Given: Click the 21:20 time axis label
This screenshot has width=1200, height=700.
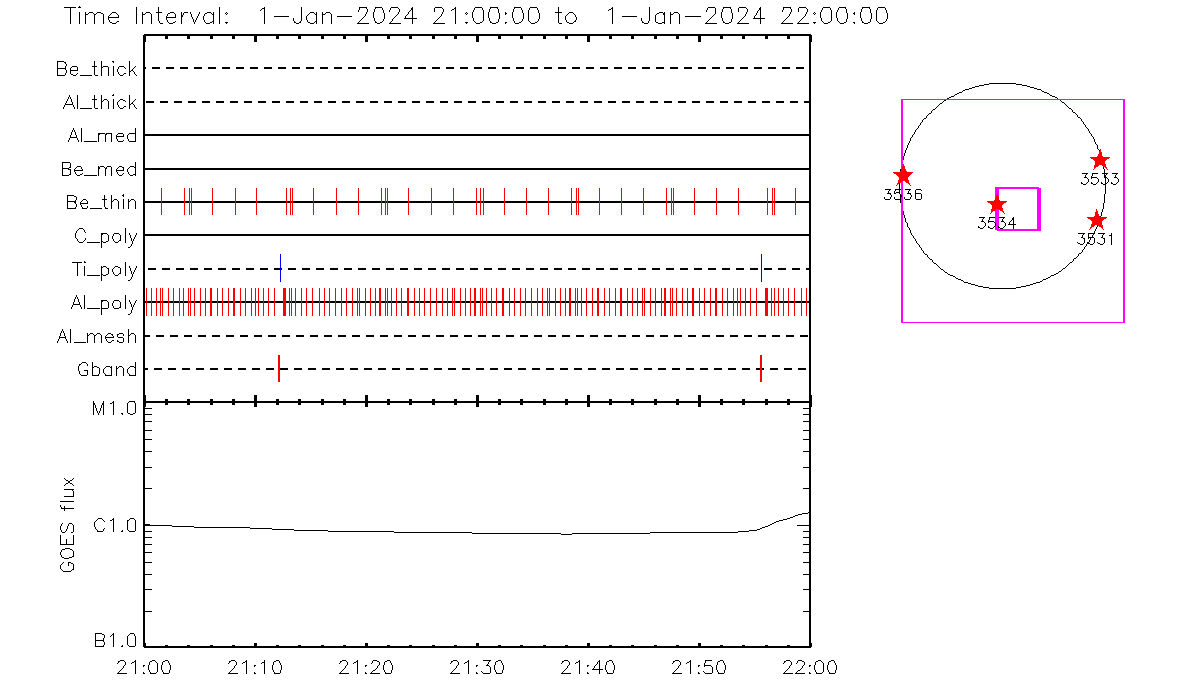Looking at the screenshot, I should (367, 667).
